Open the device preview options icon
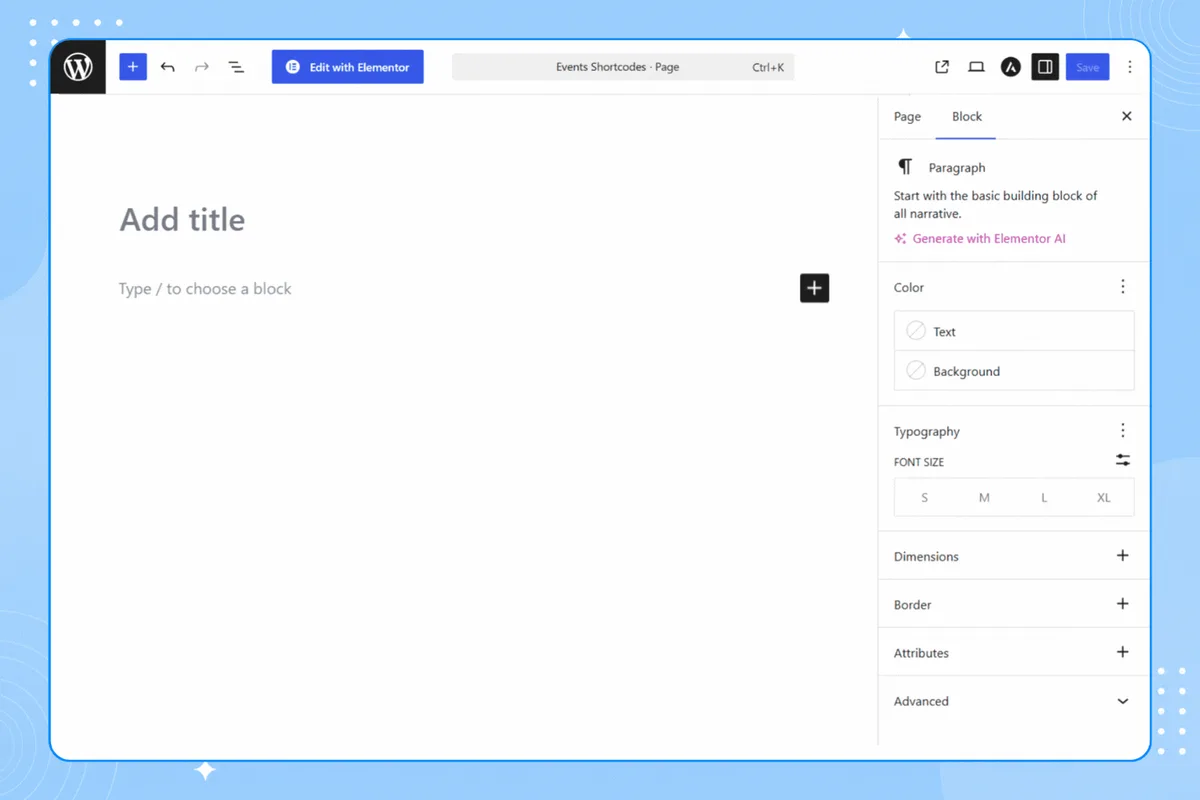Image resolution: width=1200 pixels, height=800 pixels. click(x=977, y=67)
